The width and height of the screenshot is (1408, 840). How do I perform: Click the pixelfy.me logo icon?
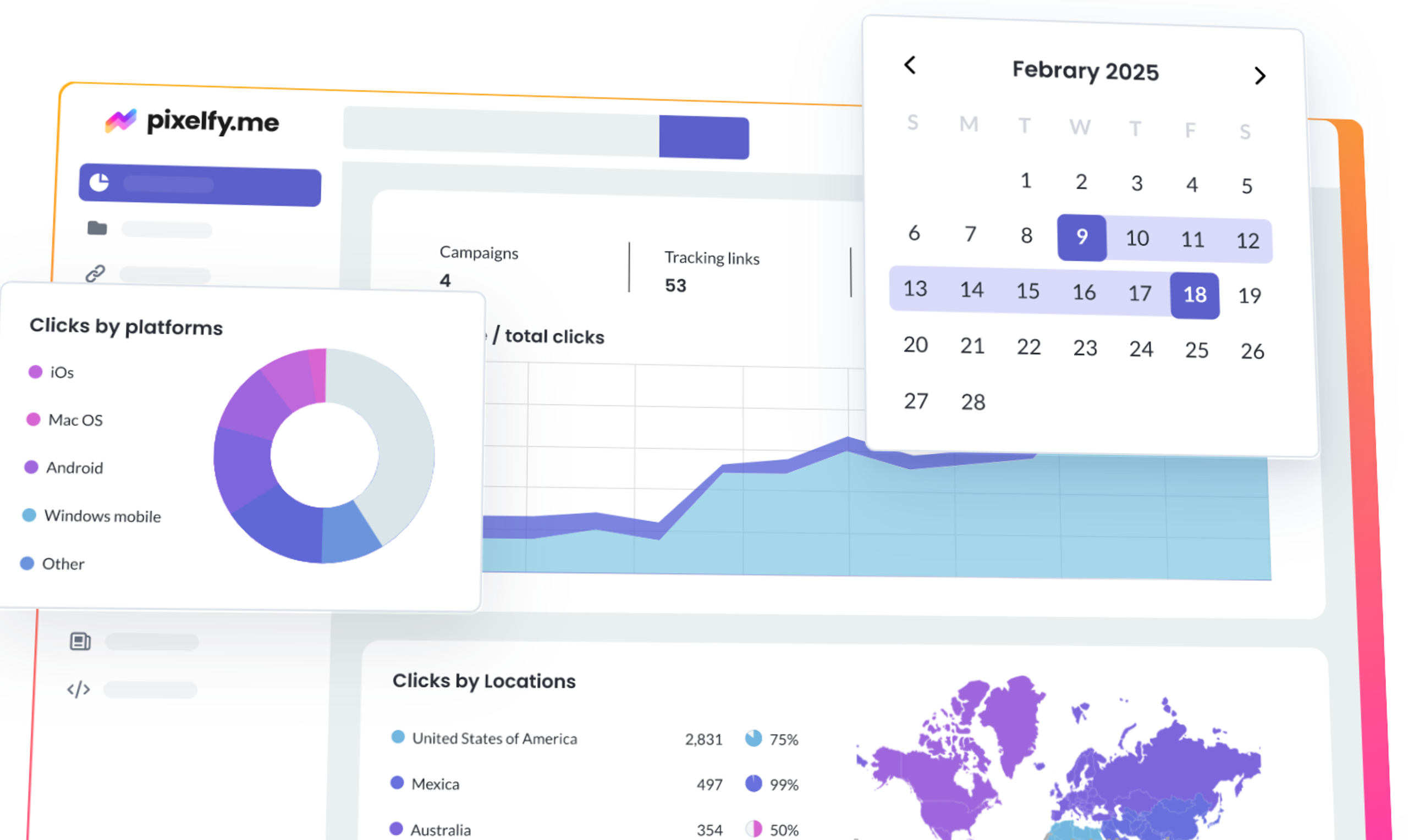120,120
